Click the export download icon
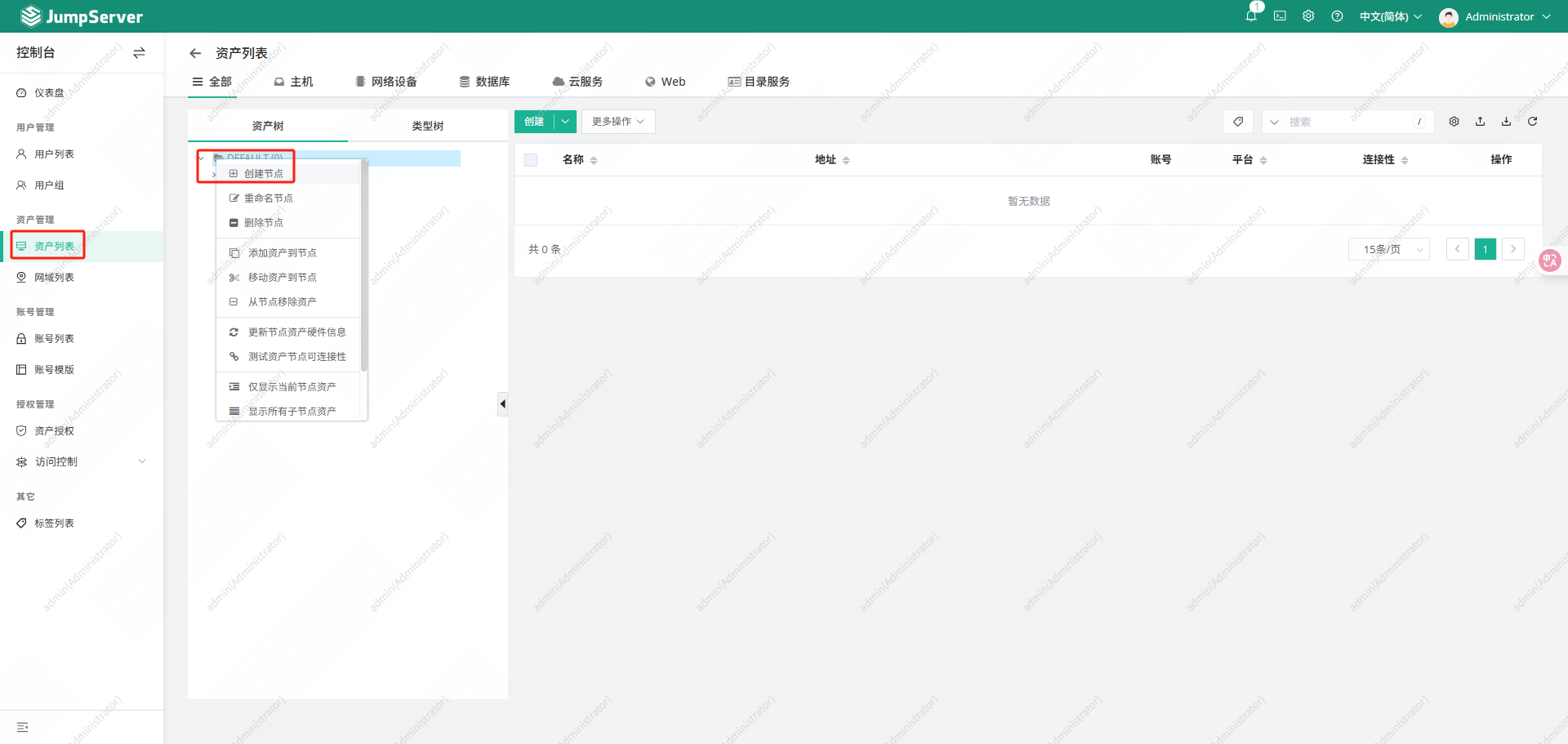The height and width of the screenshot is (744, 1568). click(1506, 122)
